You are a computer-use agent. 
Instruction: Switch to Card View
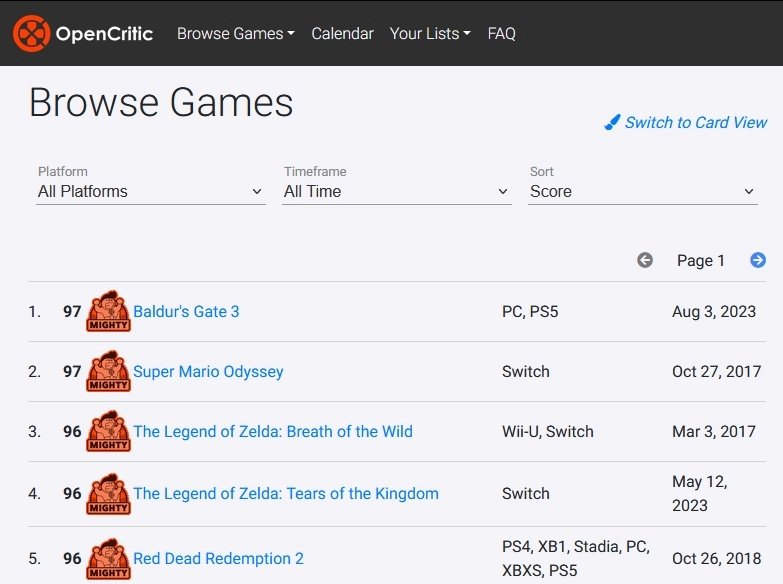(x=695, y=122)
